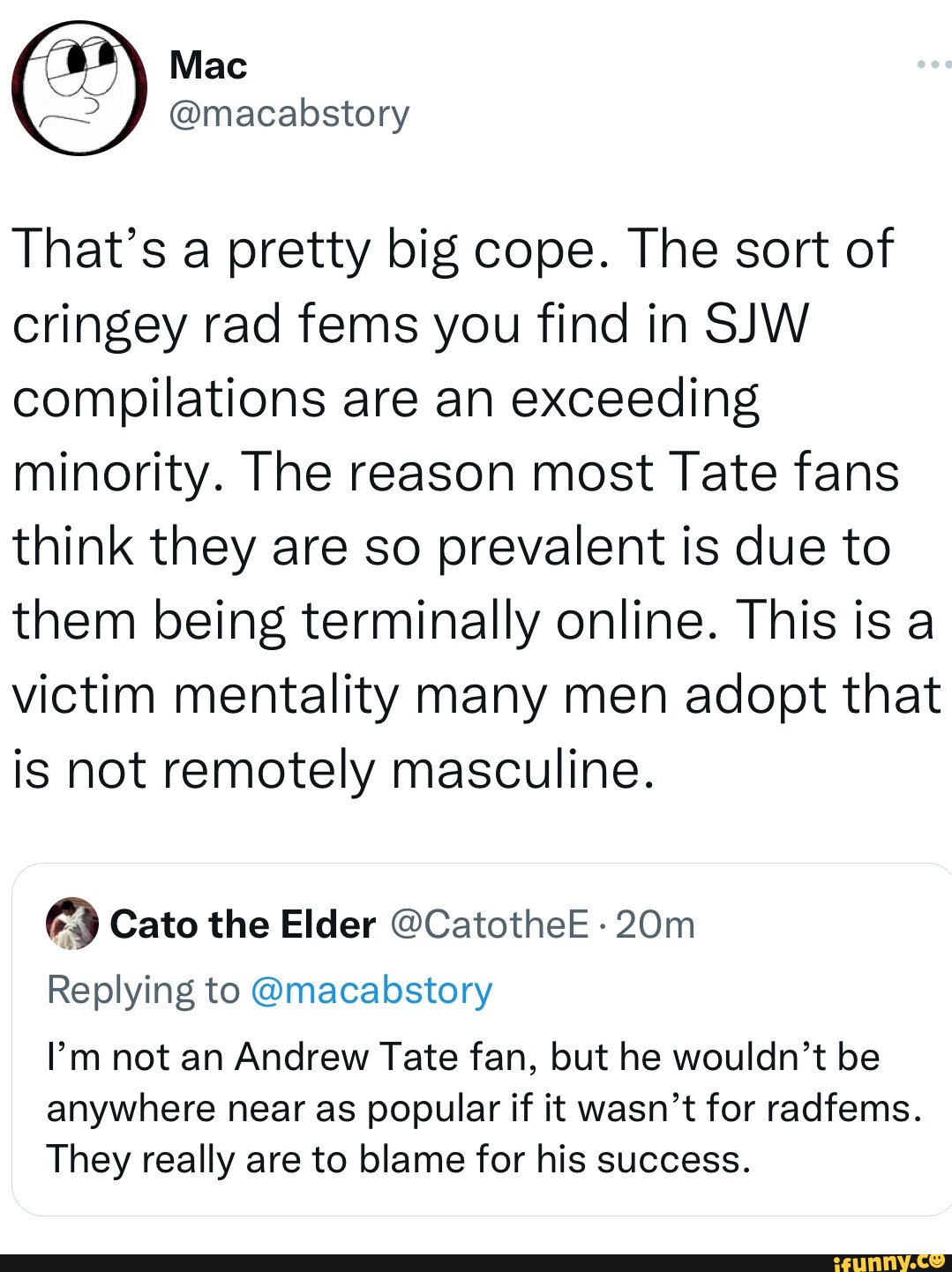Click "They really are to blame" sentence
This screenshot has height=1272, width=952.
tap(398, 1159)
